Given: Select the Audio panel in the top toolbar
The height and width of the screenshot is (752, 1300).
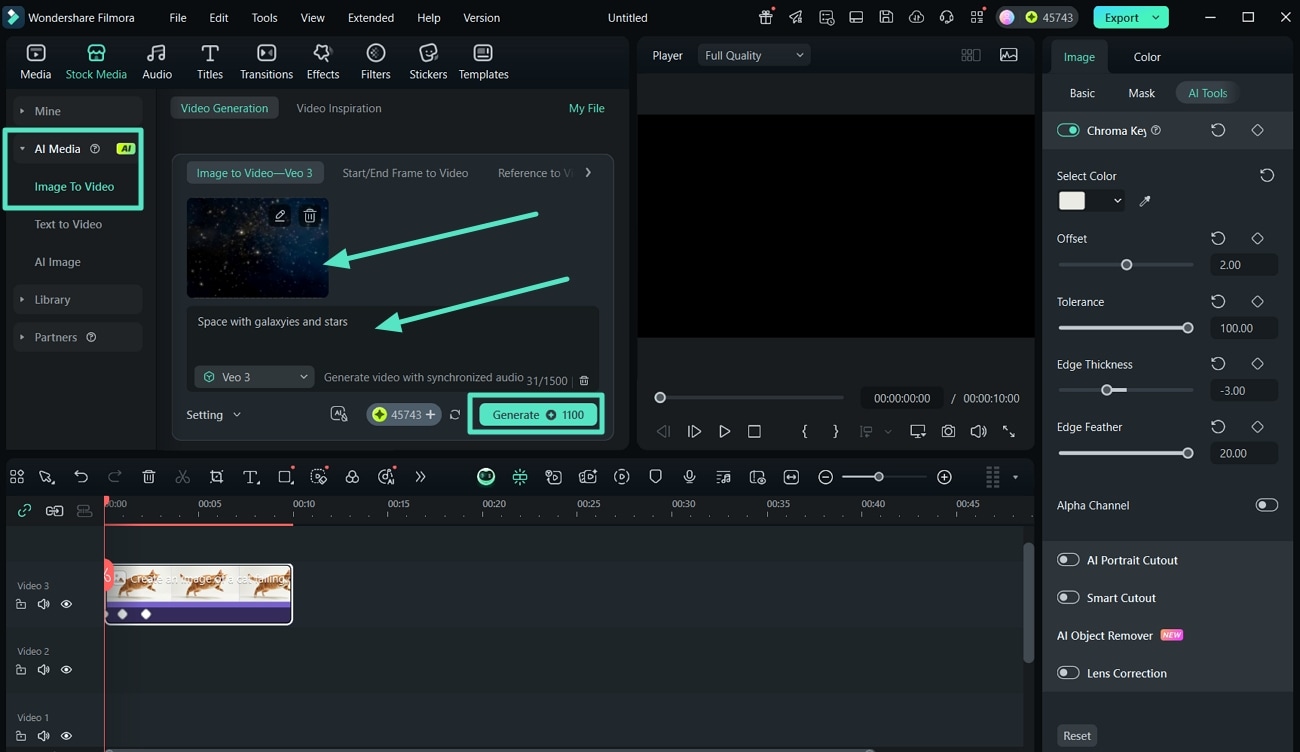Looking at the screenshot, I should (x=156, y=60).
